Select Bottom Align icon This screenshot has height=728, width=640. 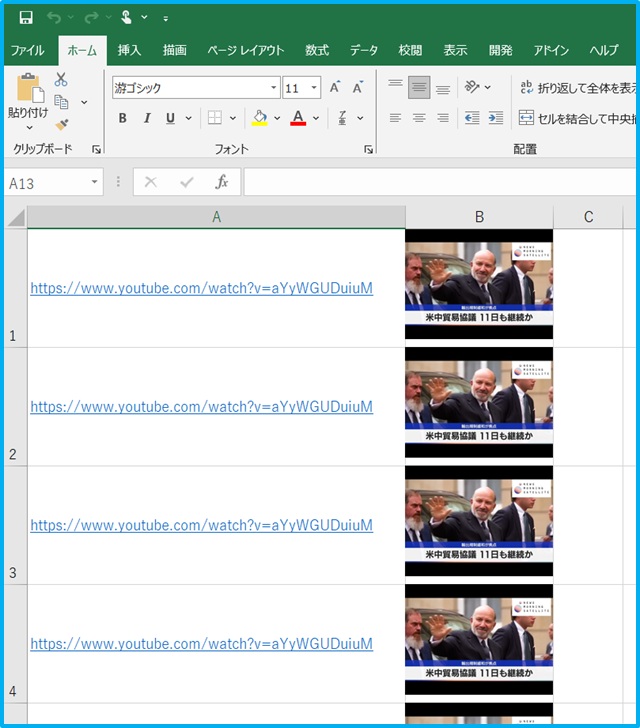coord(443,88)
